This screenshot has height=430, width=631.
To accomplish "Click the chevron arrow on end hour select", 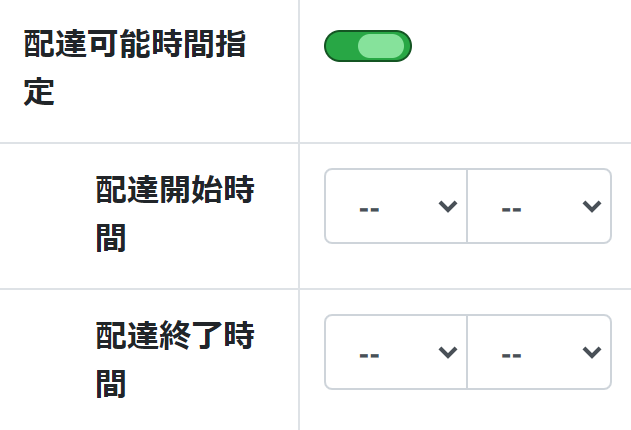I will tap(448, 352).
